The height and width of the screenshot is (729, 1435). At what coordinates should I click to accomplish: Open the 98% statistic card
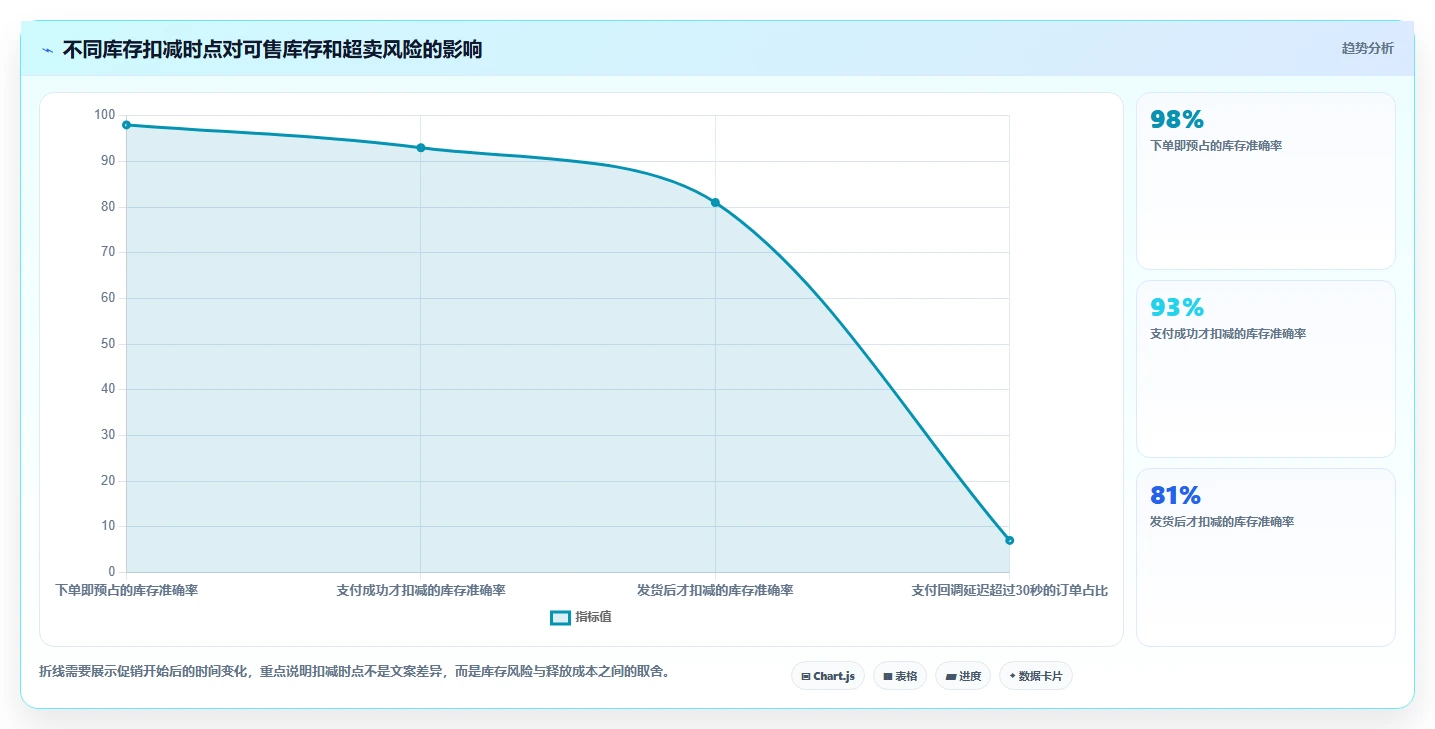click(x=1265, y=181)
